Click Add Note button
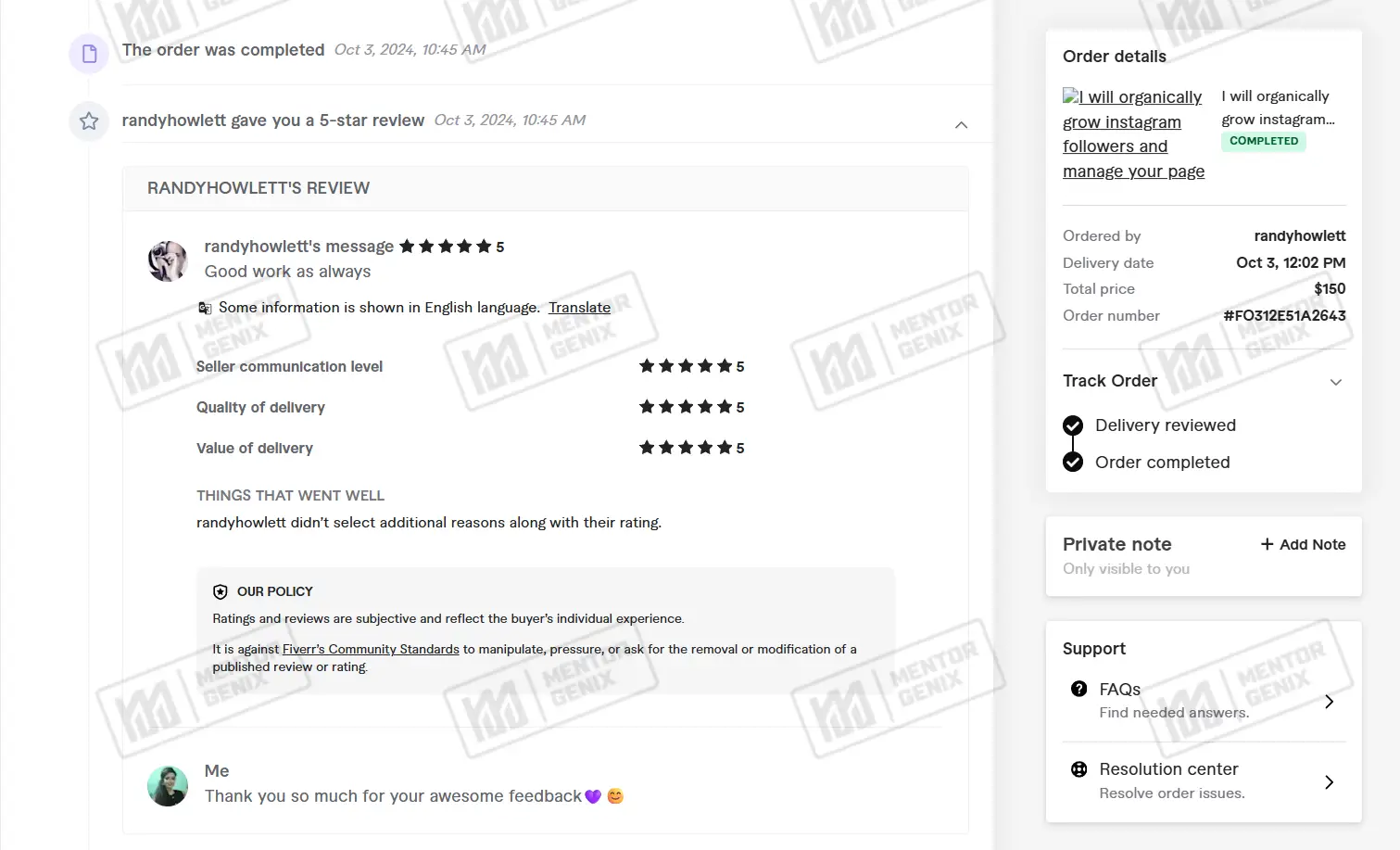 tap(1303, 545)
